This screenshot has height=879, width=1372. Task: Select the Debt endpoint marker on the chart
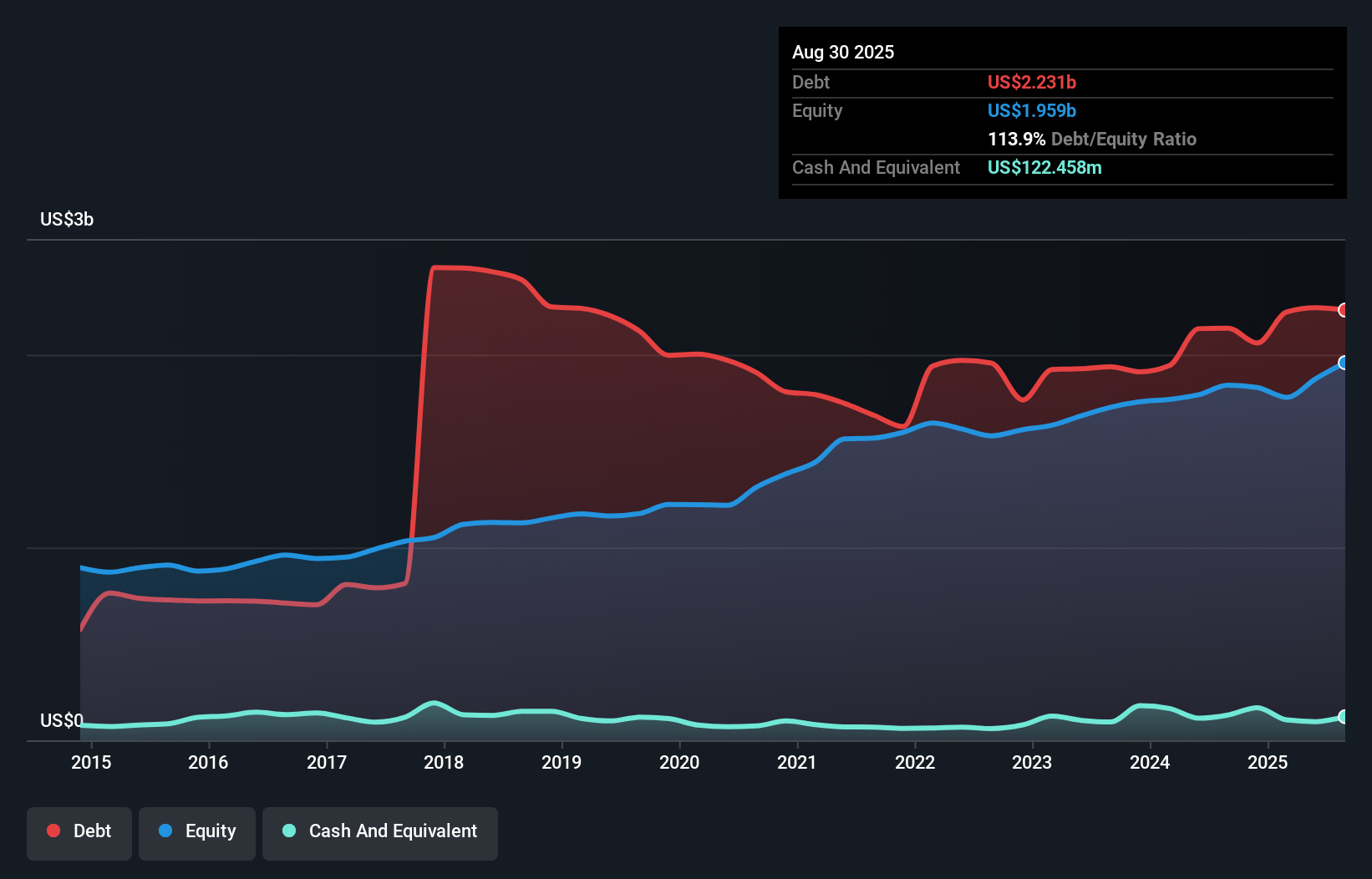click(1344, 310)
